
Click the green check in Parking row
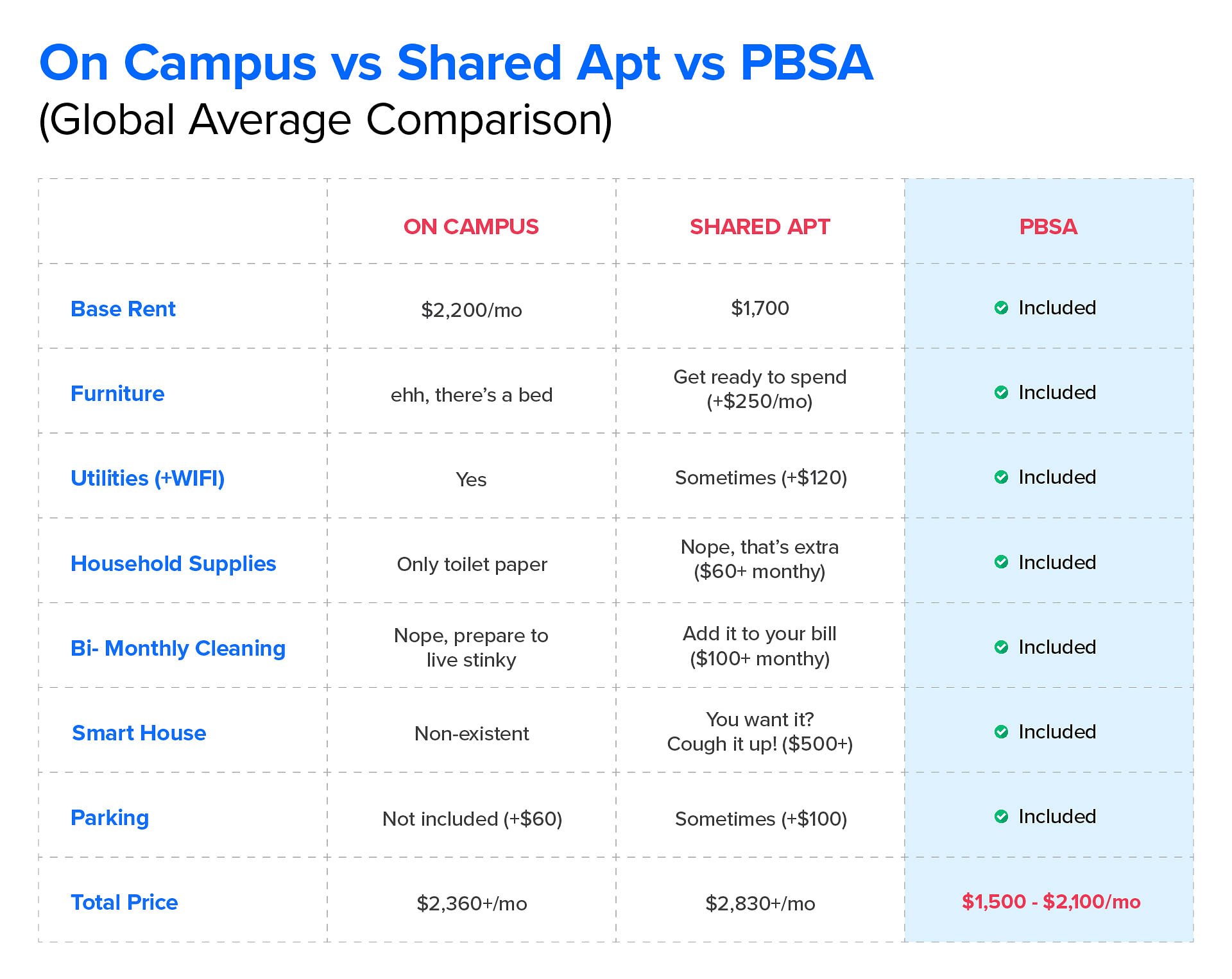point(1001,817)
